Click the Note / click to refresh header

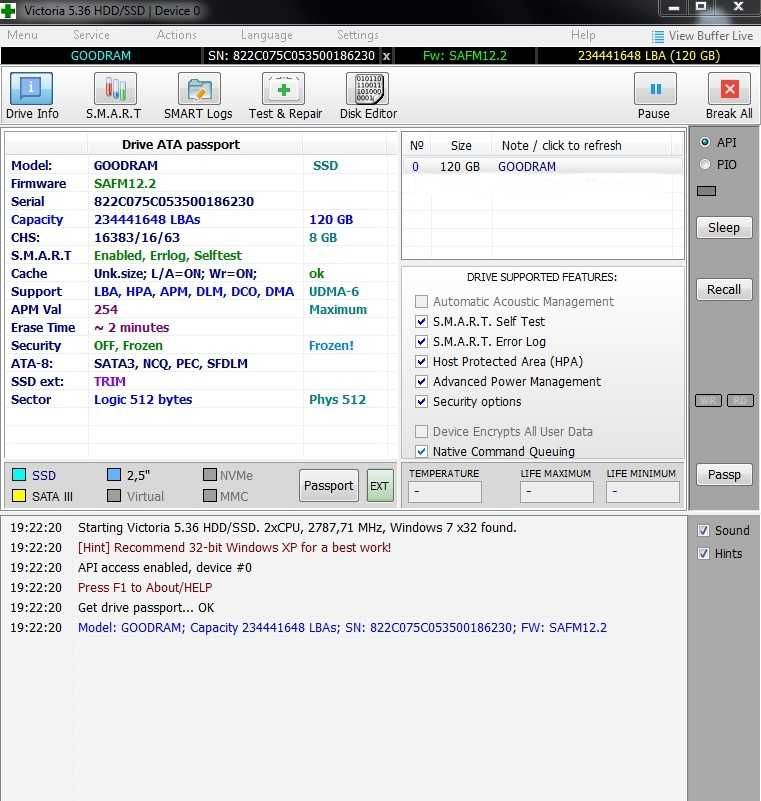coord(561,146)
